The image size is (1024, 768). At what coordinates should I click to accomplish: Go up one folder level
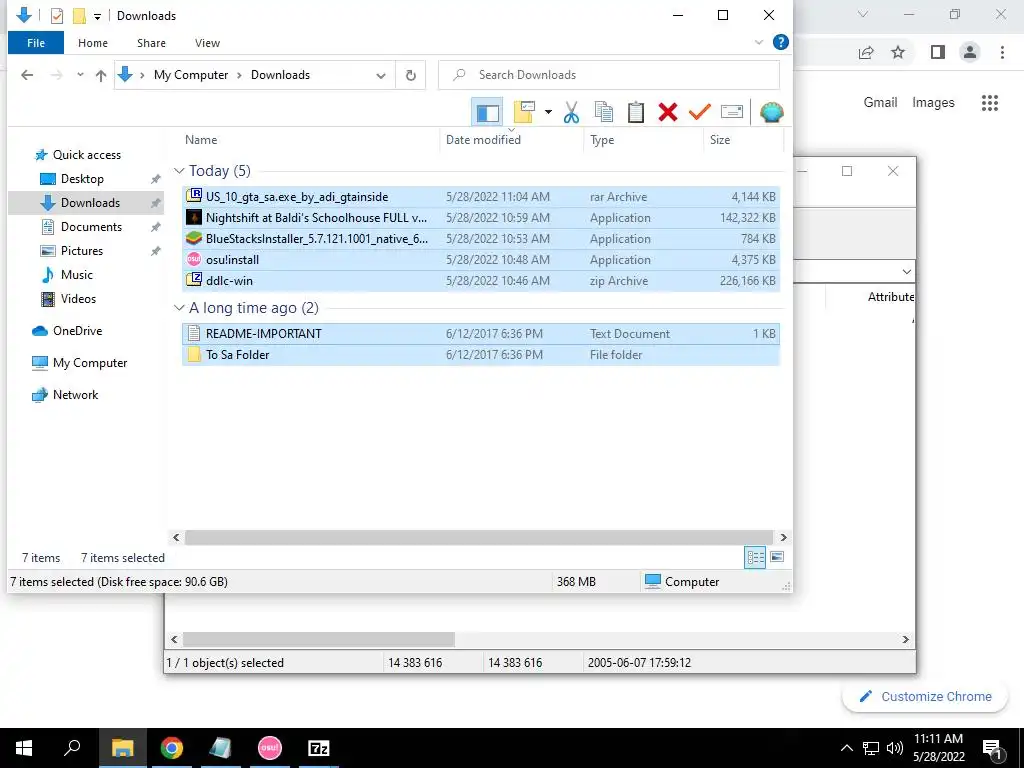[x=101, y=75]
